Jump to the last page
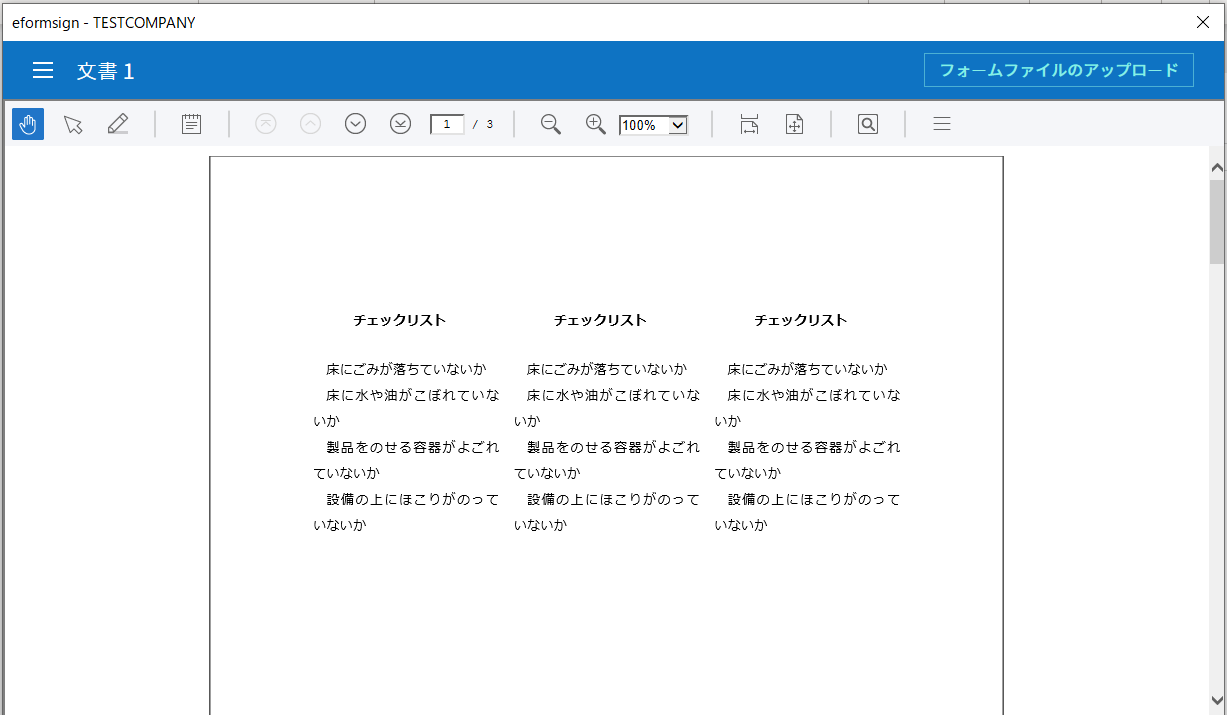Viewport: 1227px width, 715px height. (401, 124)
